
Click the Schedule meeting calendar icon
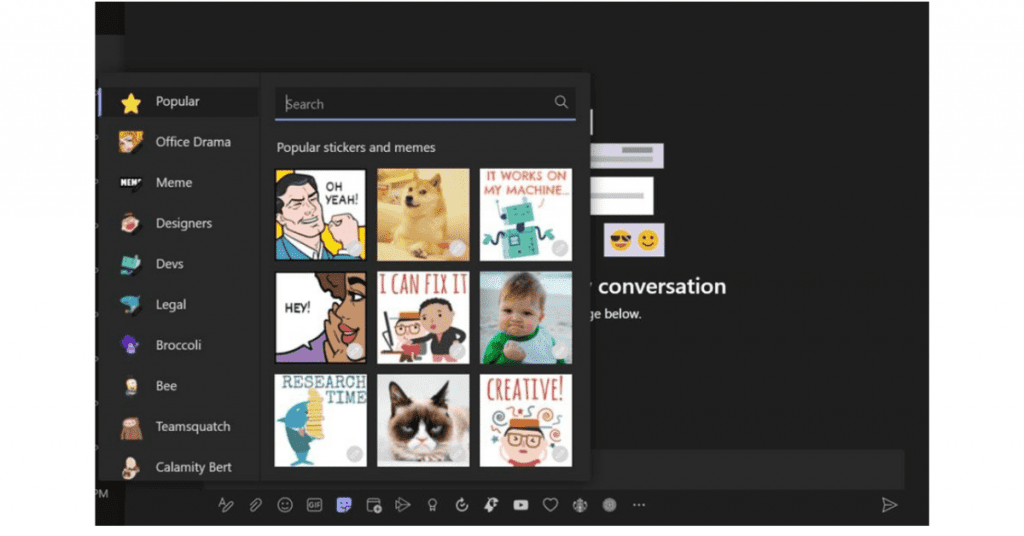coord(373,505)
